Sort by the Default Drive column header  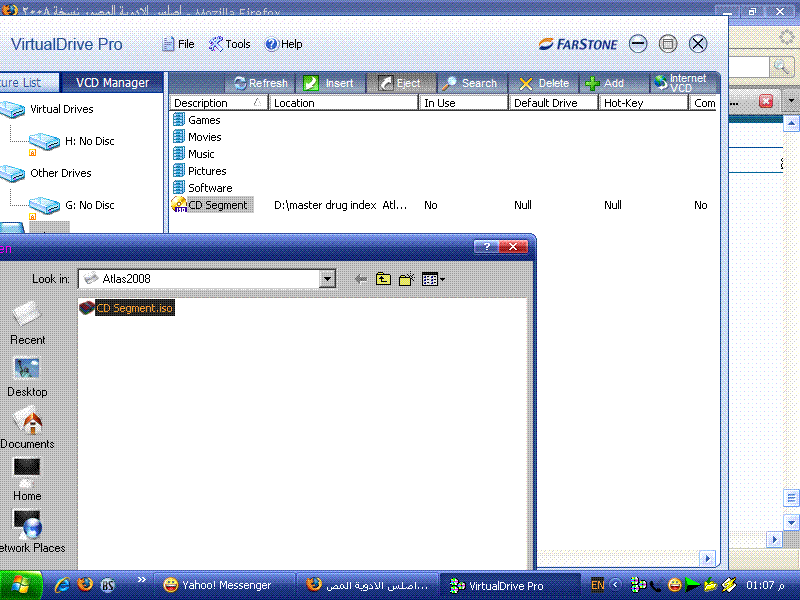[x=554, y=103]
